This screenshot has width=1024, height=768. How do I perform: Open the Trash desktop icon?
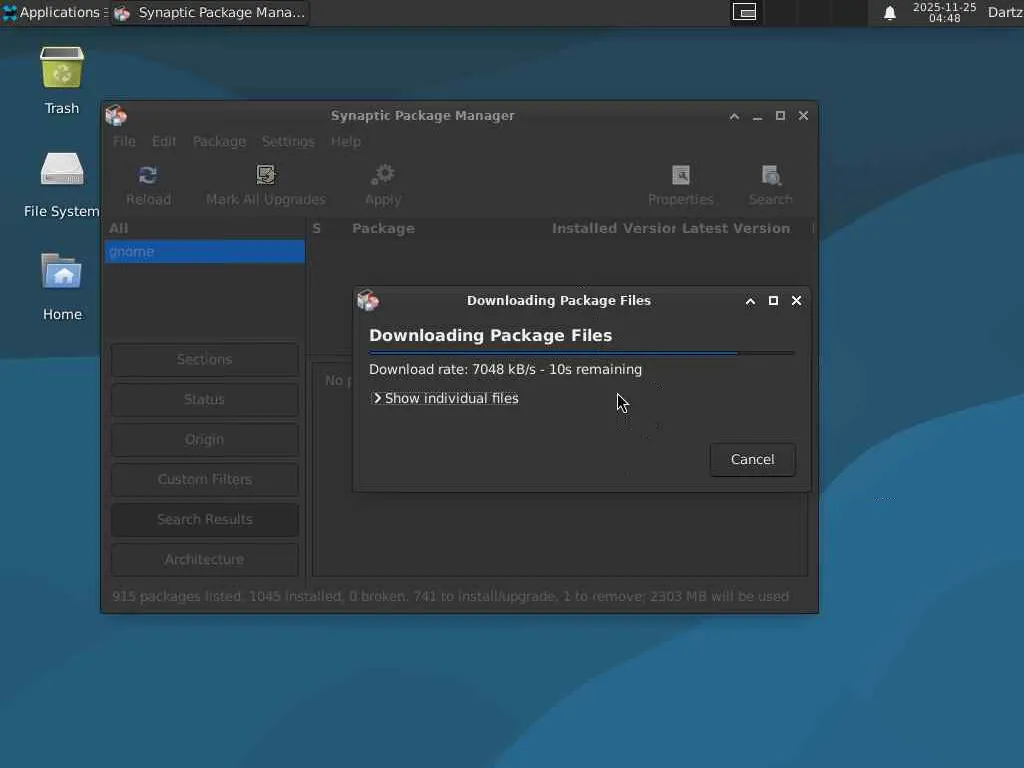click(62, 67)
